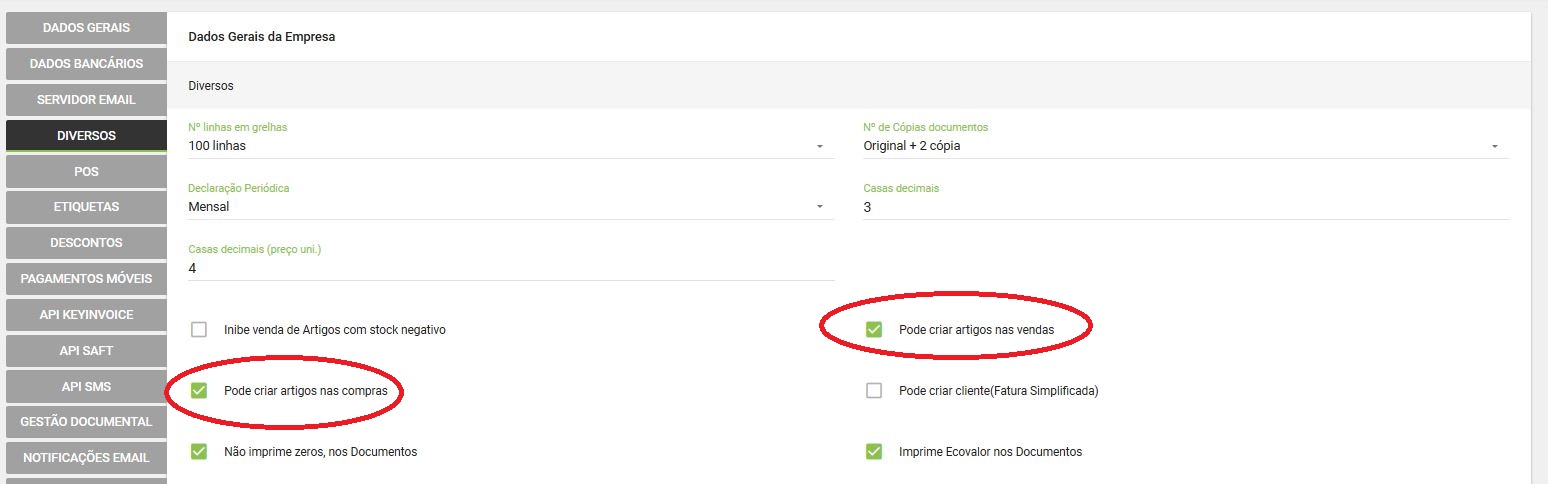Enable Inibe venda de Artigos com stock negativo

tap(199, 329)
